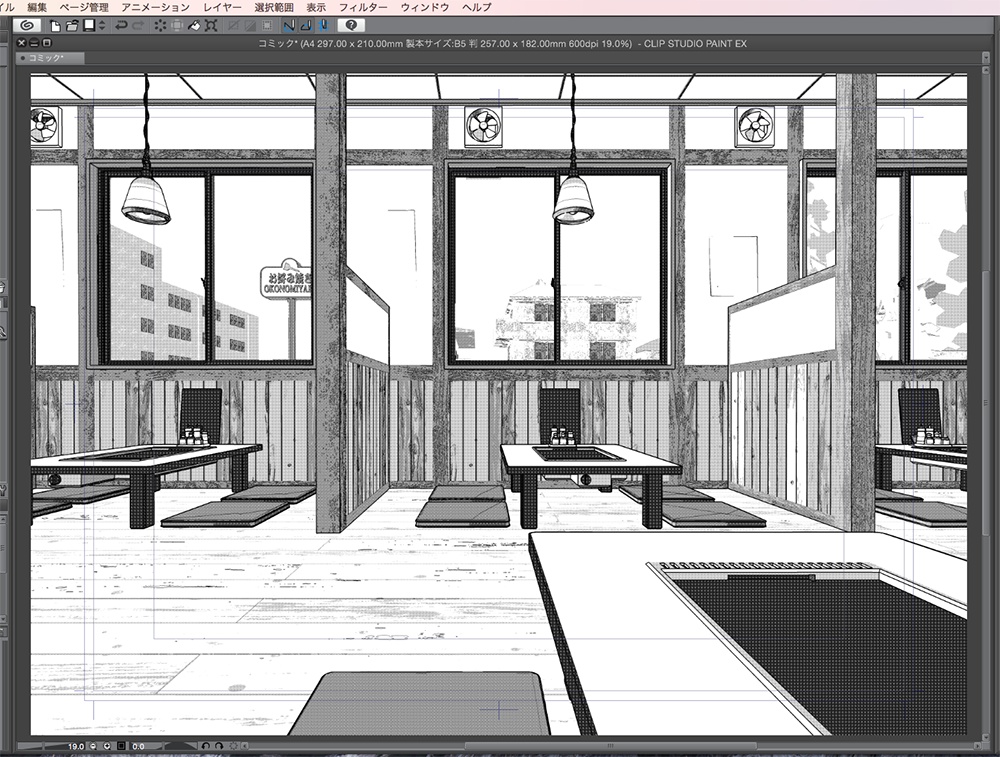Fit canvas to screen square icon
The width and height of the screenshot is (1000, 757).
(x=121, y=746)
